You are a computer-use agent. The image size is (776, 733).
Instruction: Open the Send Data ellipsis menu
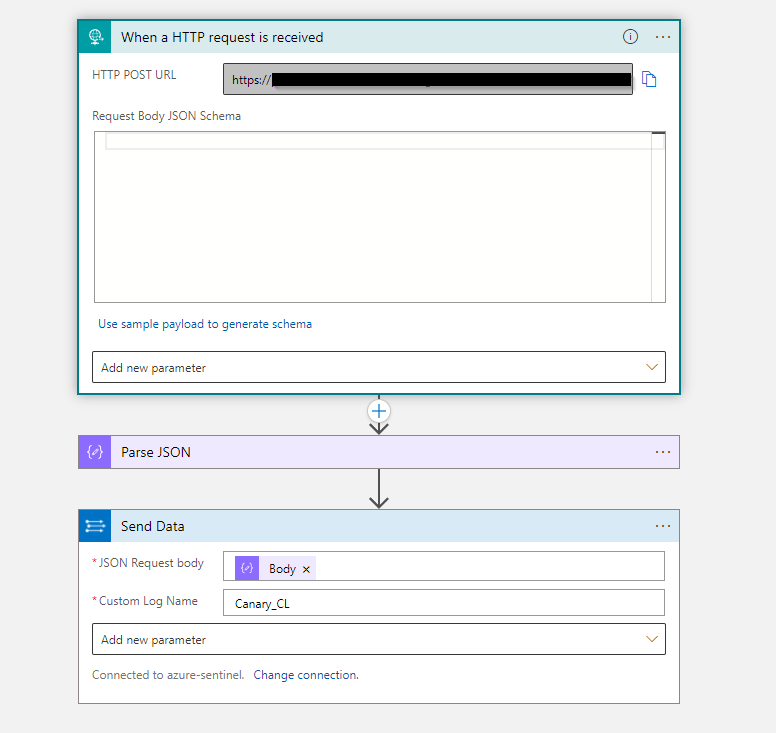[x=663, y=526]
